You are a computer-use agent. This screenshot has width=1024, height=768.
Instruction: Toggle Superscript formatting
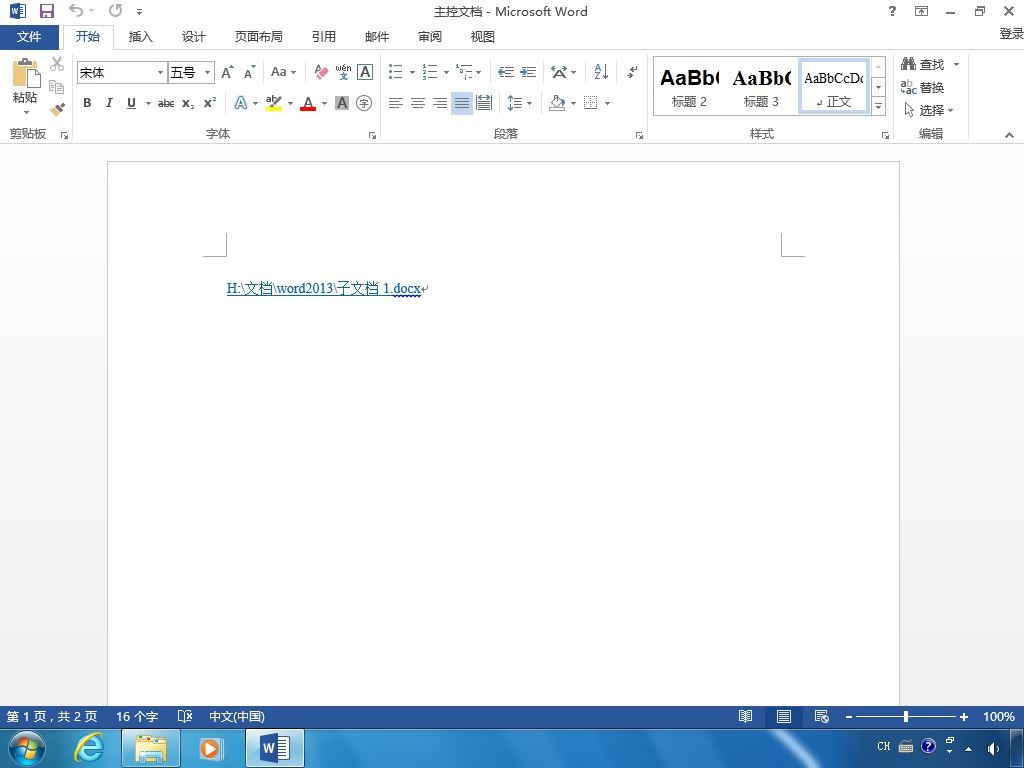pos(210,103)
